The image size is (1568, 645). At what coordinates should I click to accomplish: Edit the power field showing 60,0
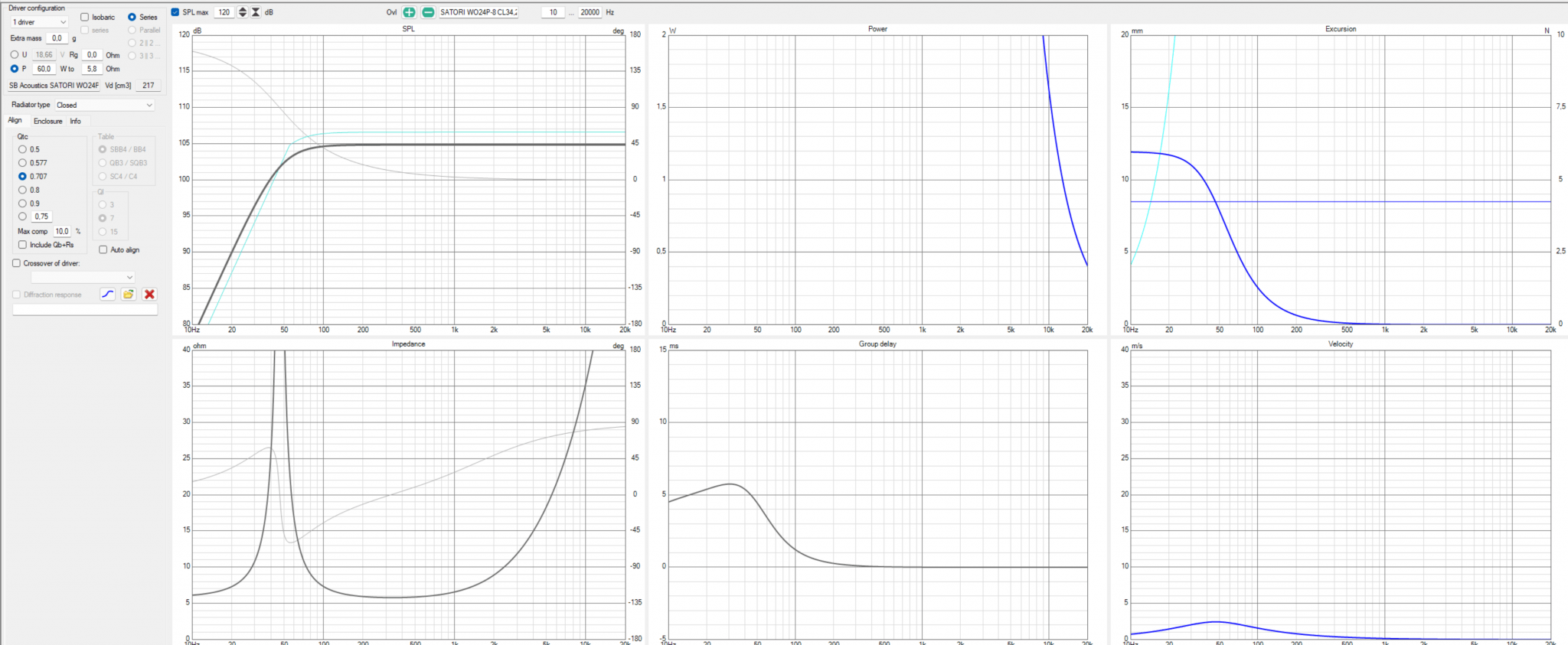point(44,69)
